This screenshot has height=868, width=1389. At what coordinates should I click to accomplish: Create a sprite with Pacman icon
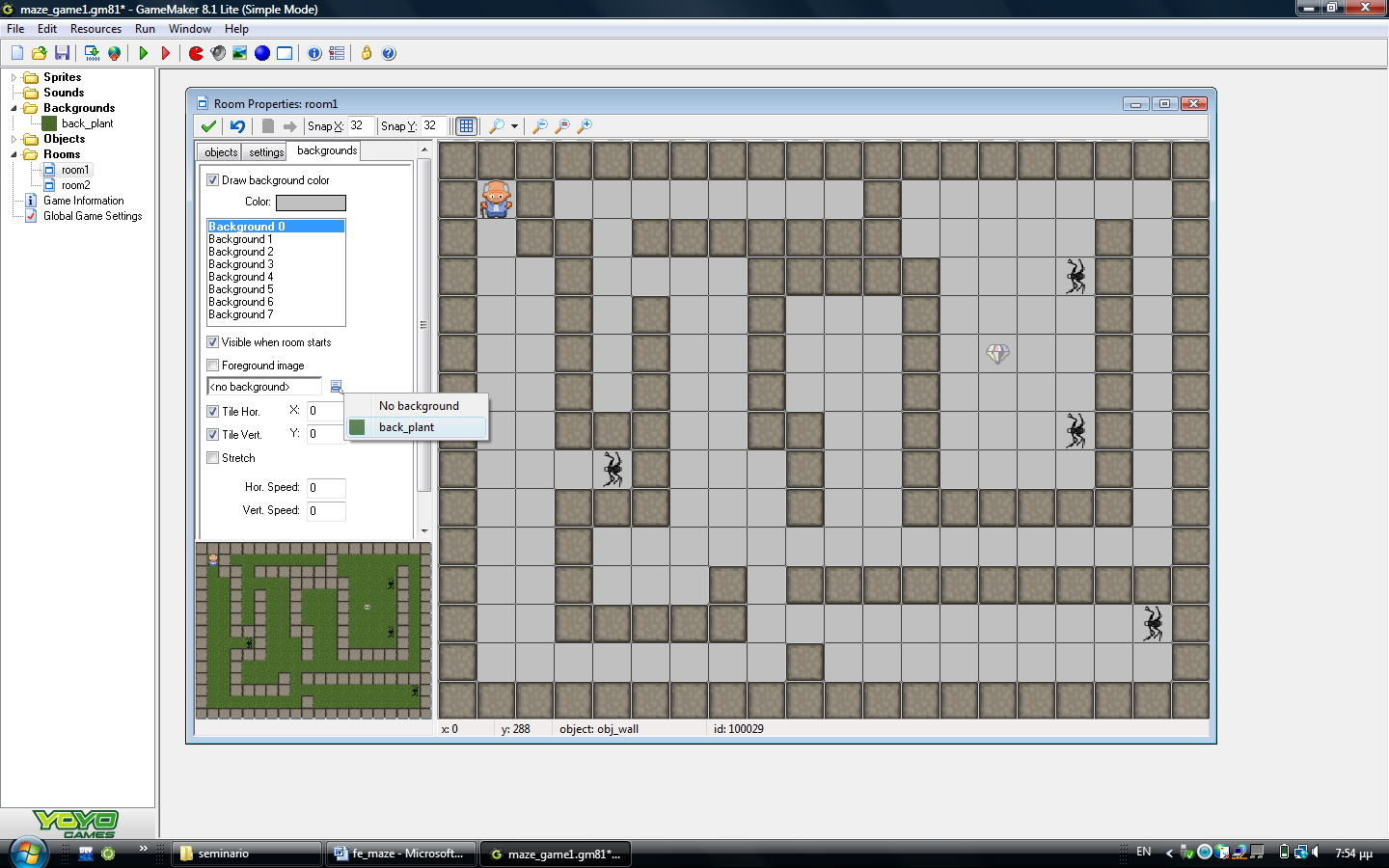(x=196, y=53)
